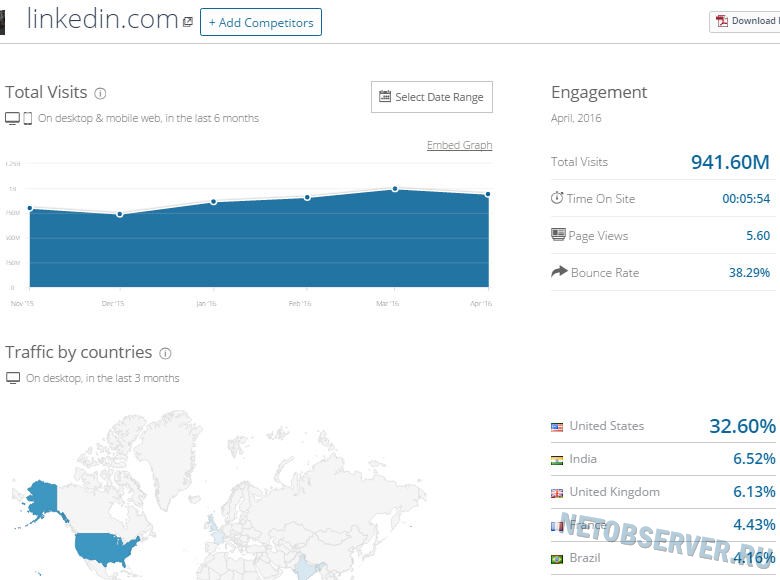Screen dimensions: 780x580
Task: Click the 941.60M total visits value
Action: pyautogui.click(x=730, y=162)
